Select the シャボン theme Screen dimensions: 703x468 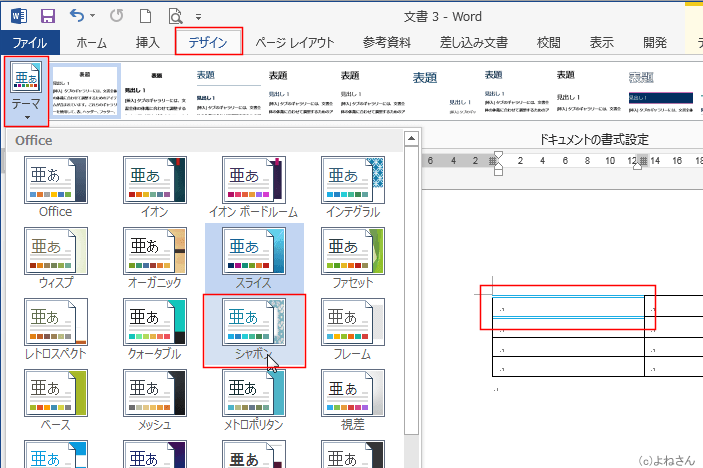[x=254, y=330]
